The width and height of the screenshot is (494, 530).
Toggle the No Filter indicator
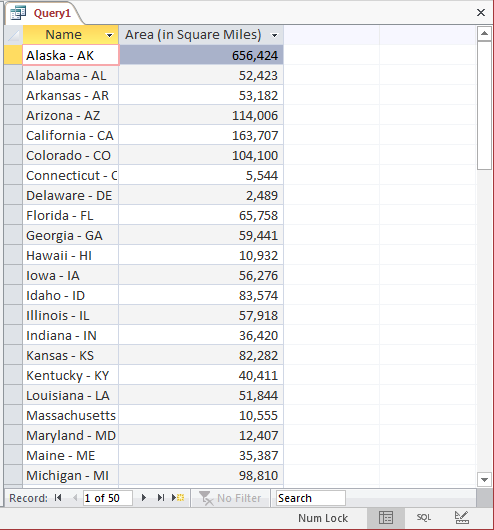231,498
